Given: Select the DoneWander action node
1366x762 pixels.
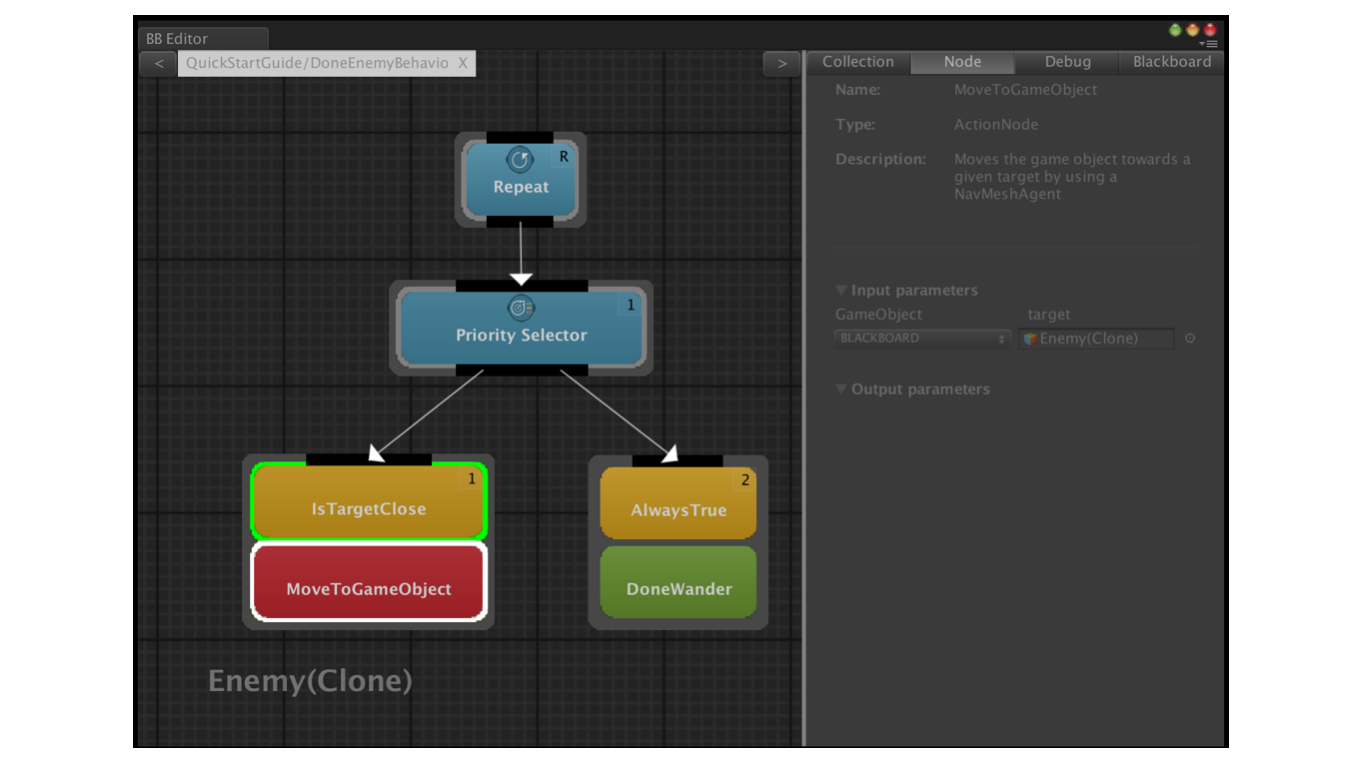Looking at the screenshot, I should click(678, 581).
